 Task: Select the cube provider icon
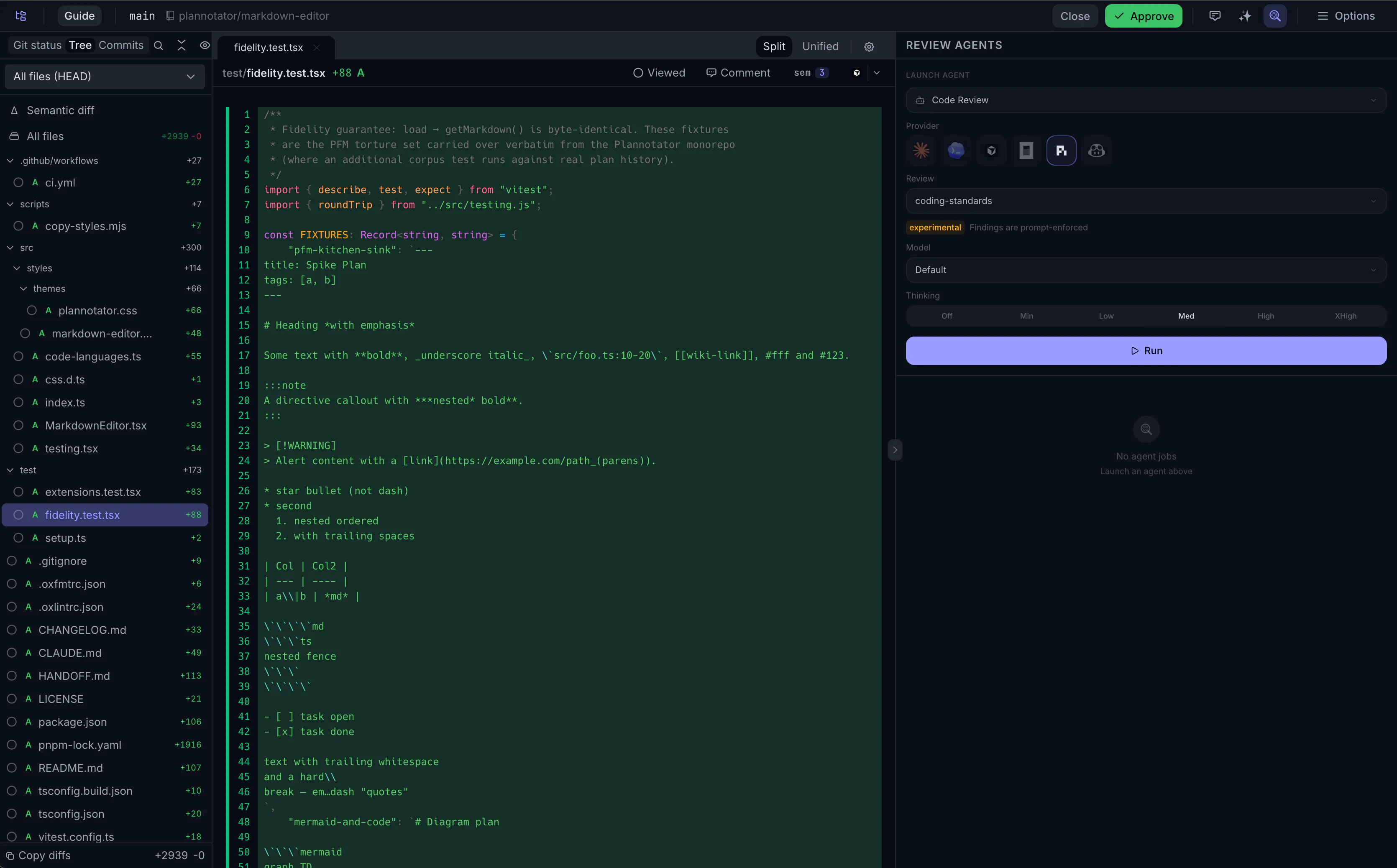tap(991, 151)
